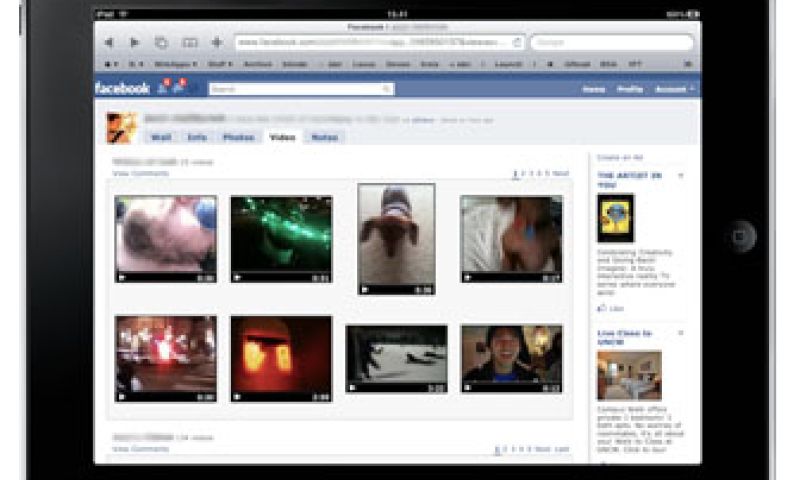
Task: Click the Create an Ad link
Action: (x=620, y=158)
